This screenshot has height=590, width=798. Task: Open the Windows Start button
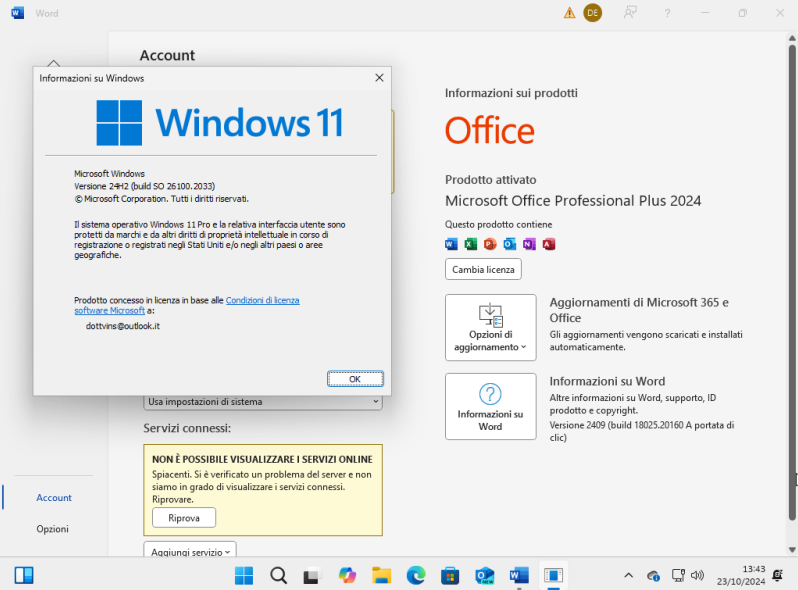(x=244, y=575)
